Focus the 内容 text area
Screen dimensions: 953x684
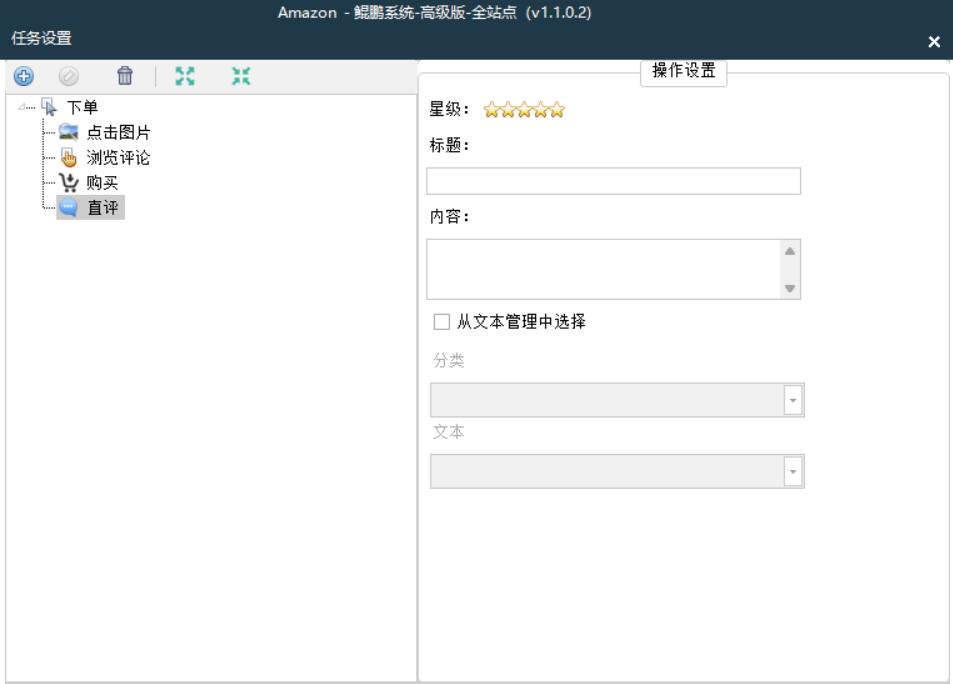pyautogui.click(x=604, y=269)
